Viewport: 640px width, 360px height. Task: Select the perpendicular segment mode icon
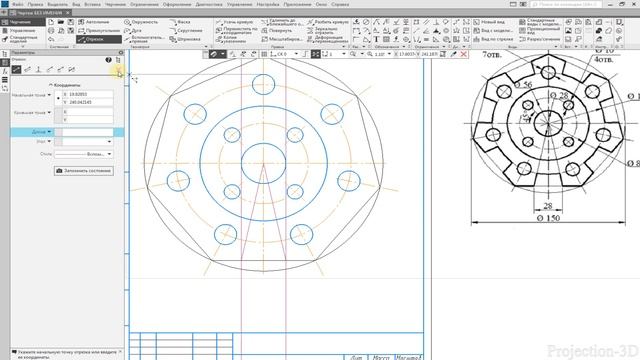(x=38, y=69)
